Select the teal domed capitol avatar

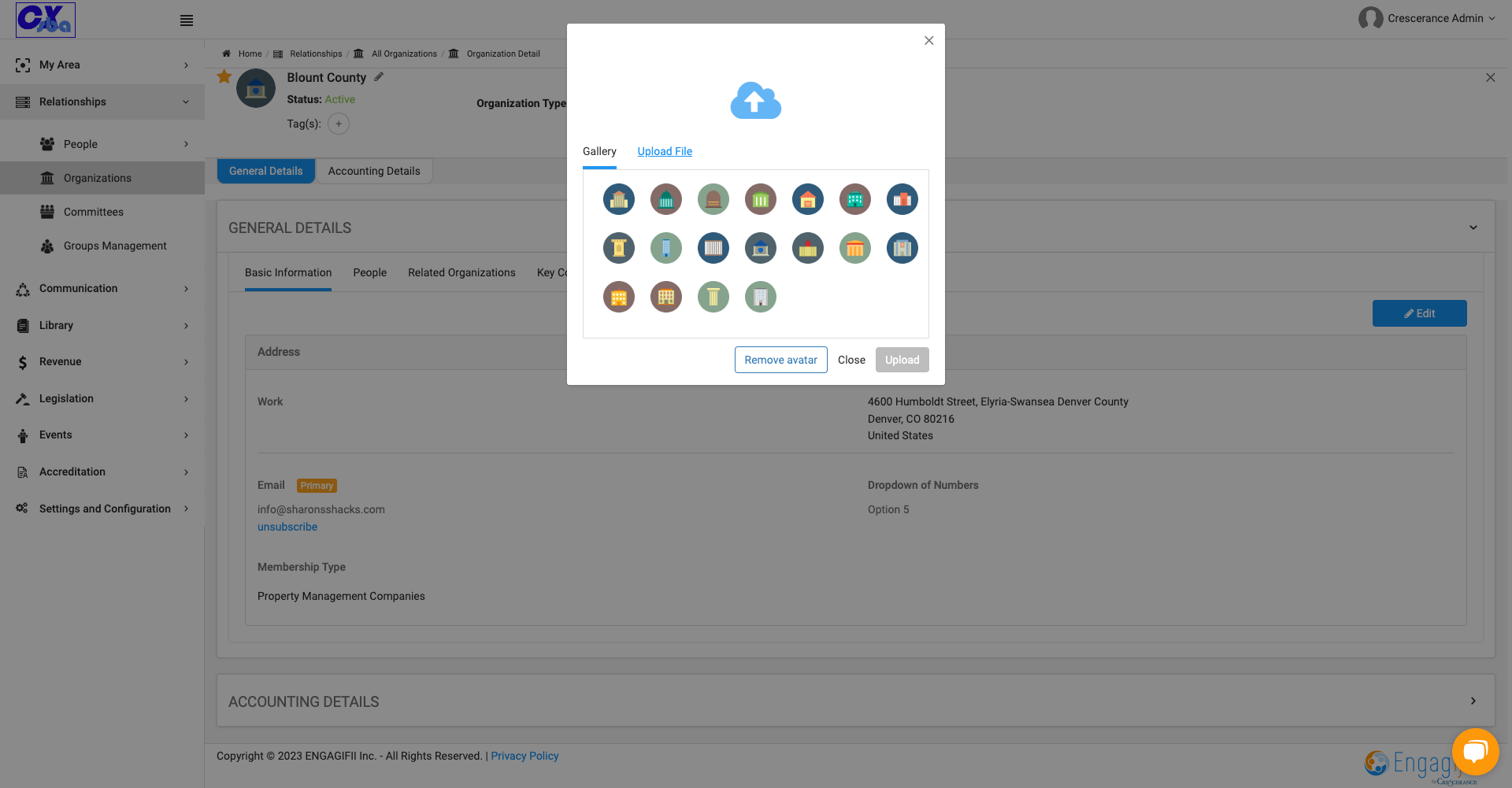(666, 200)
